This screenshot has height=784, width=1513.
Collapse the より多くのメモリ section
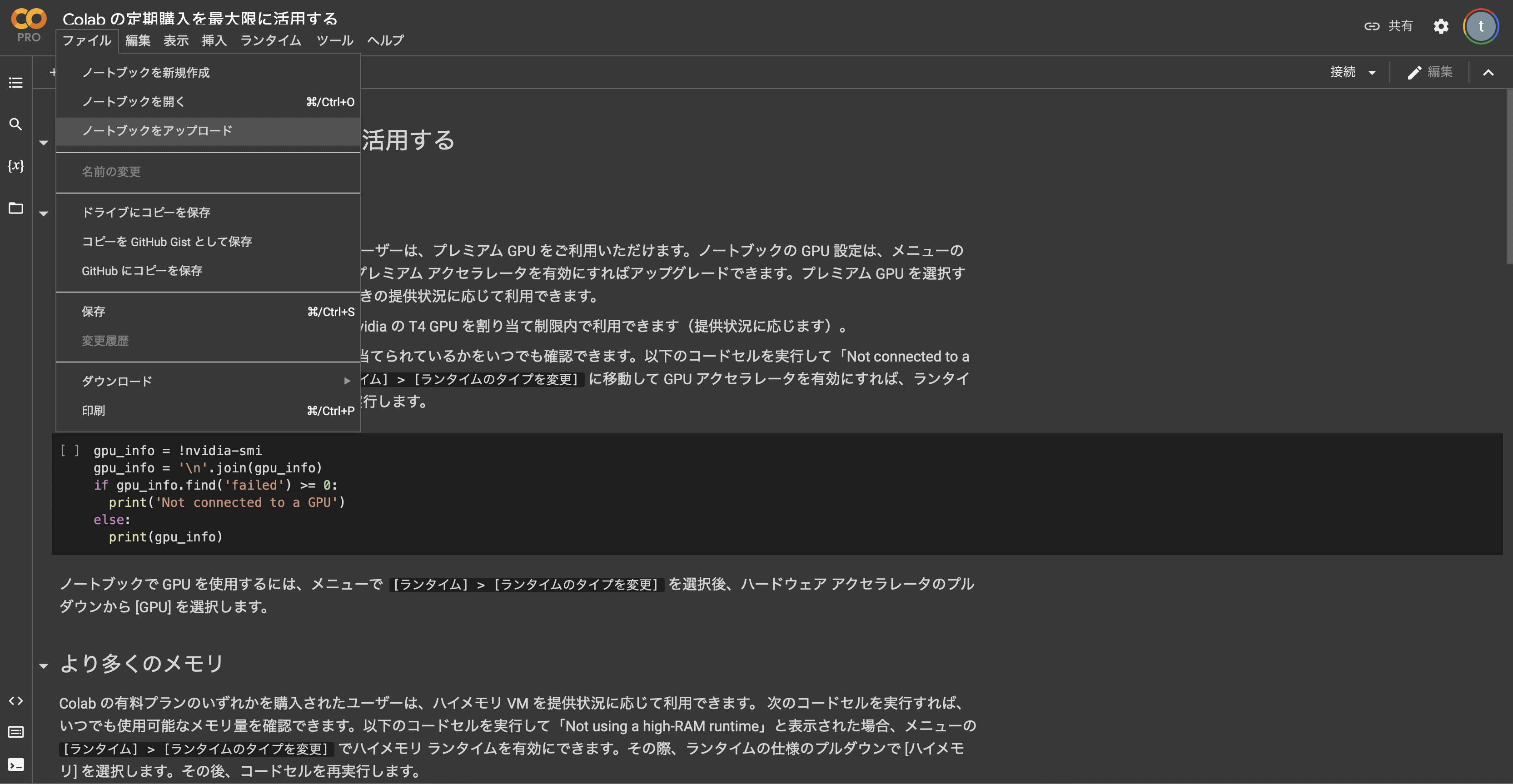click(x=44, y=666)
